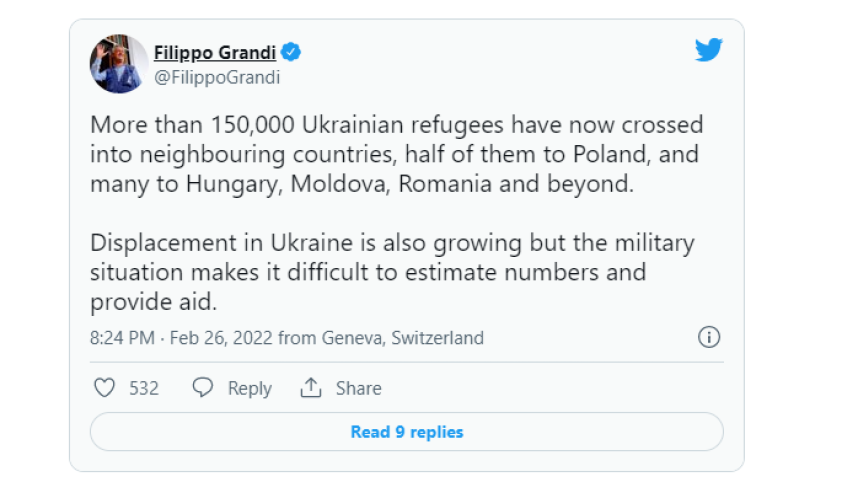Click the Share text label
This screenshot has height=482, width=857.
[358, 388]
